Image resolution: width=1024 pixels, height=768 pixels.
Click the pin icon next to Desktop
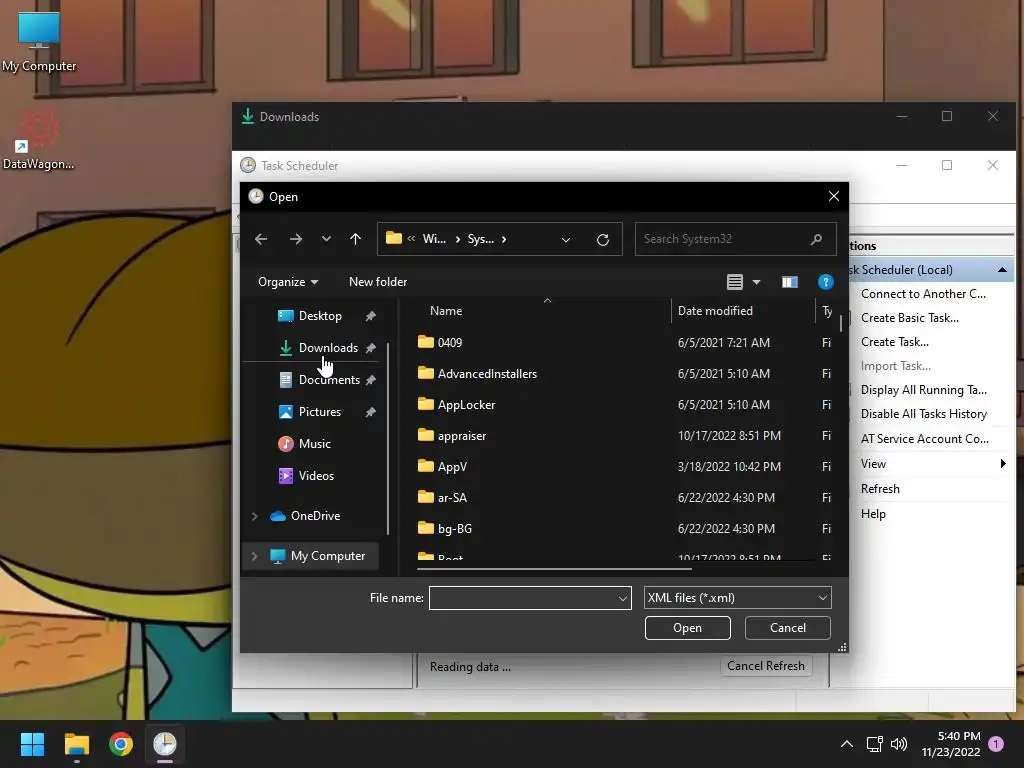[x=370, y=316]
